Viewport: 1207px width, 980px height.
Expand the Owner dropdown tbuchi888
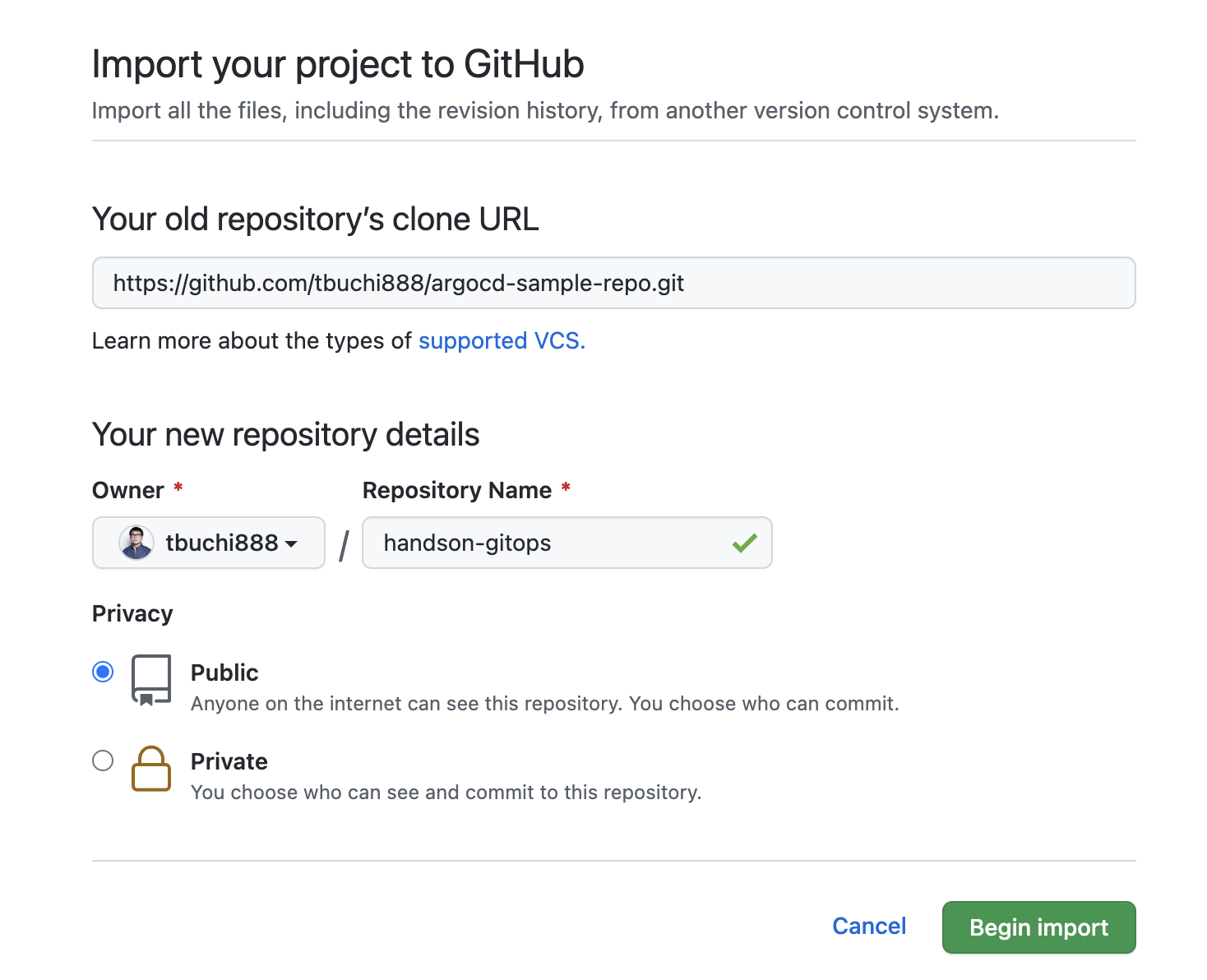coord(209,543)
